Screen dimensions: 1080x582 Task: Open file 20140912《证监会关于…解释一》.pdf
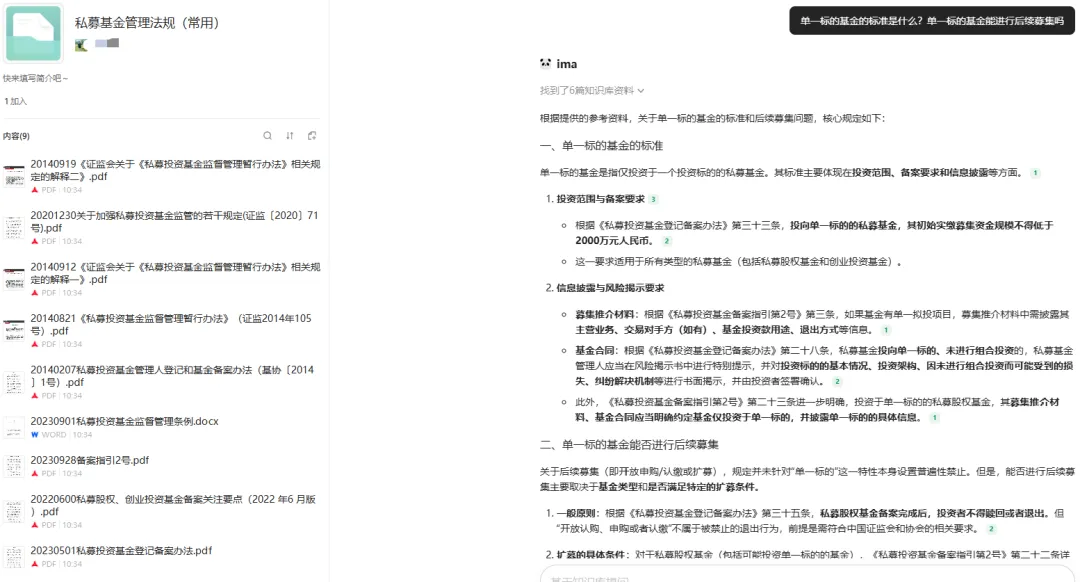pos(175,273)
